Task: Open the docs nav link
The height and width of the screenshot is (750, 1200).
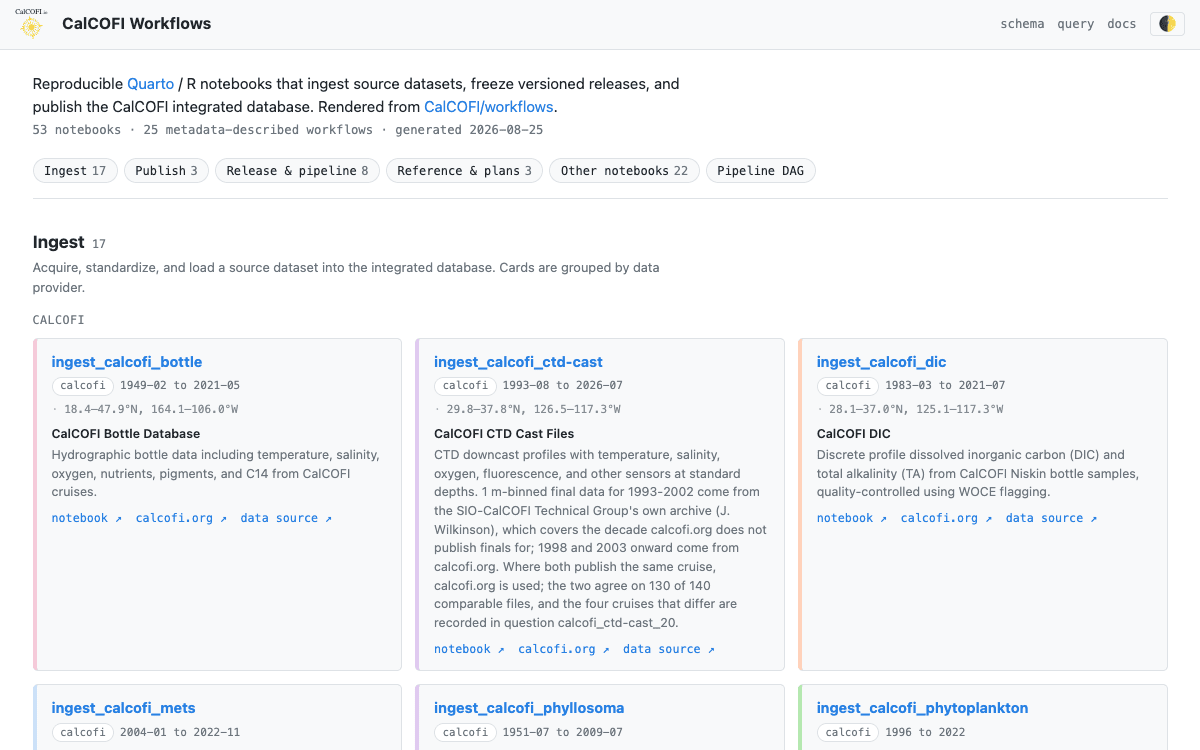Action: (1122, 24)
